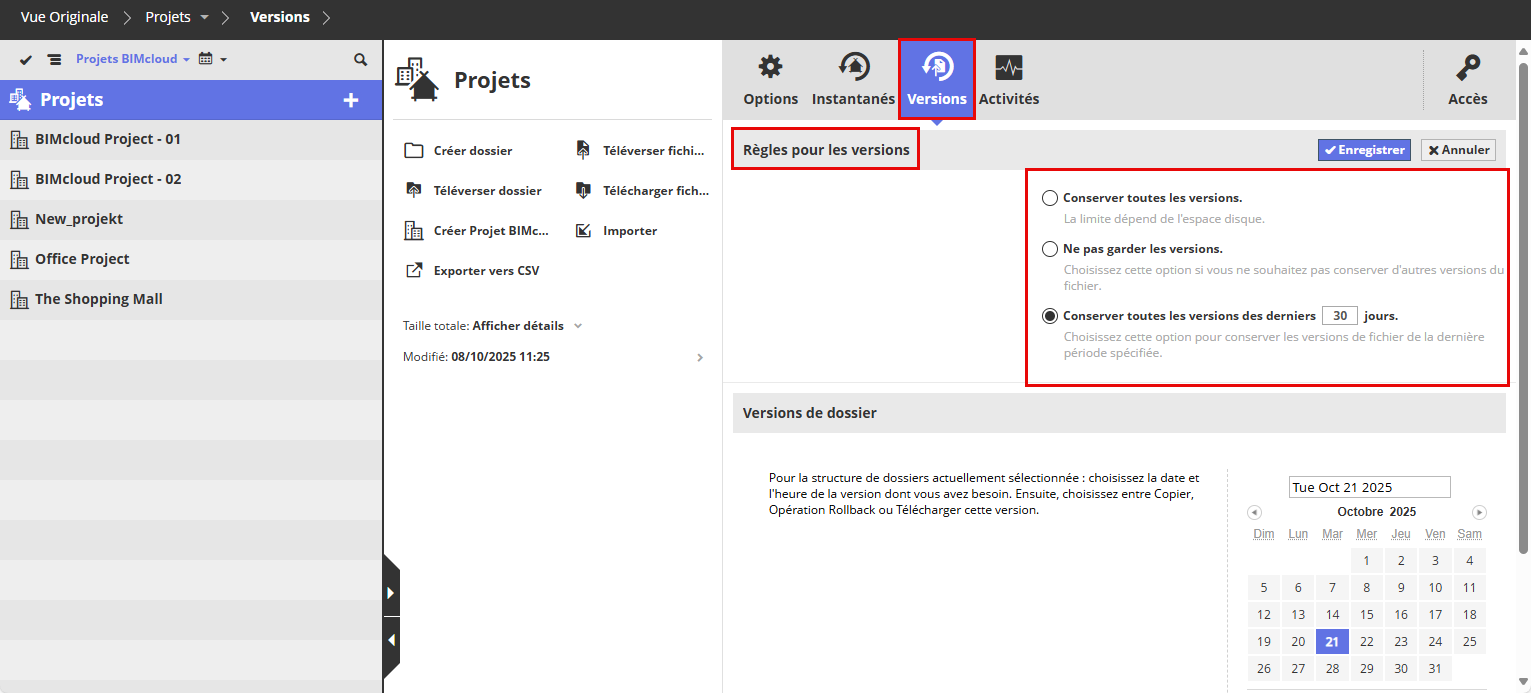Open the Projets BIMcloud filter dropdown
This screenshot has width=1531, height=693.
[133, 60]
